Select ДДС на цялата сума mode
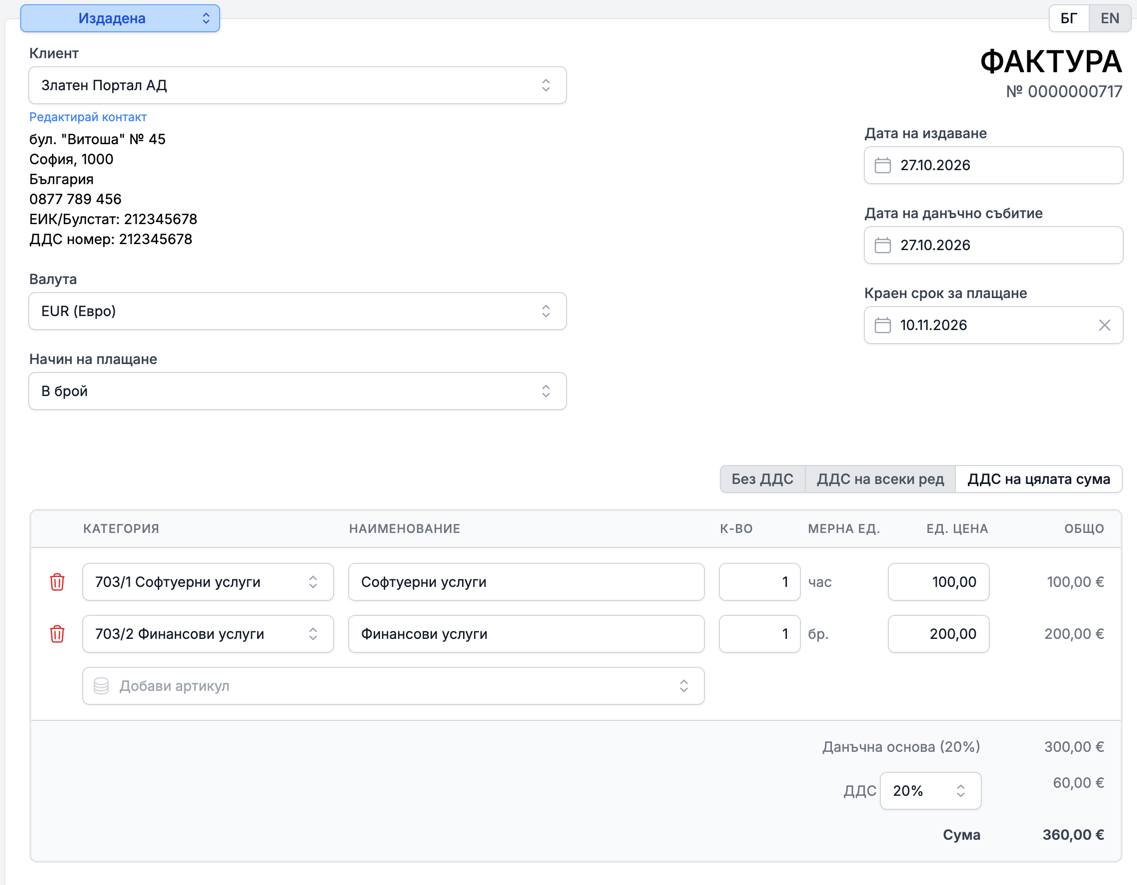The width and height of the screenshot is (1137, 885). point(1038,479)
